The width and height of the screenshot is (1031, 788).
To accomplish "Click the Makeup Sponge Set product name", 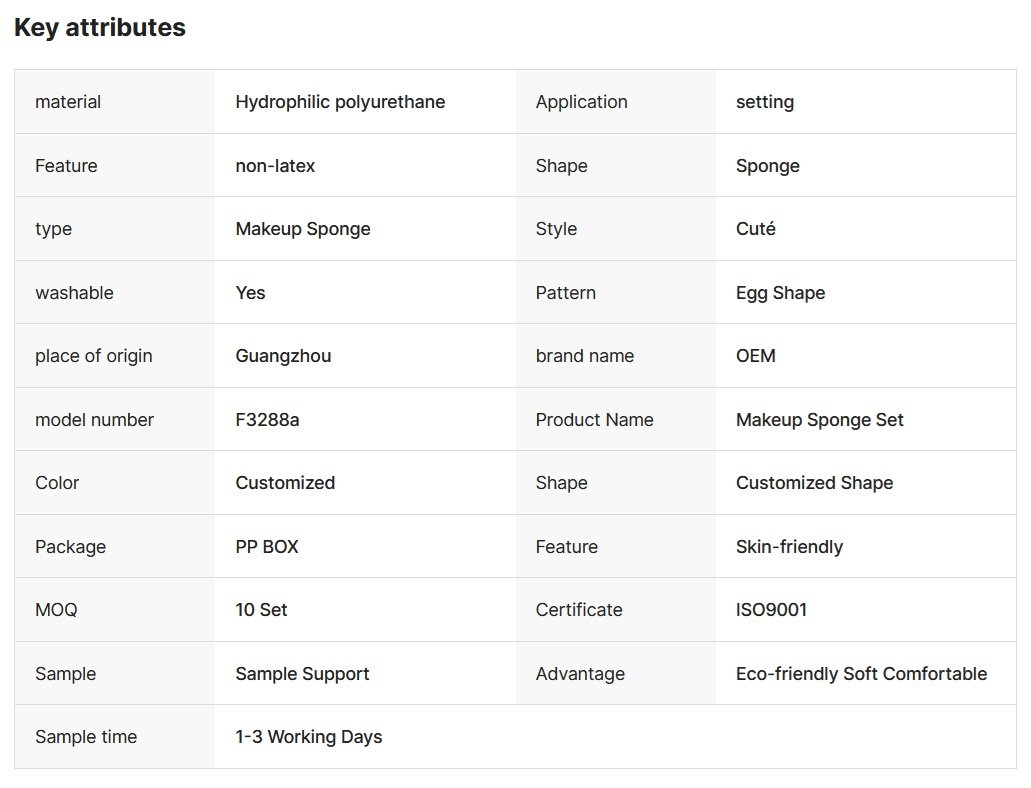I will [x=820, y=420].
